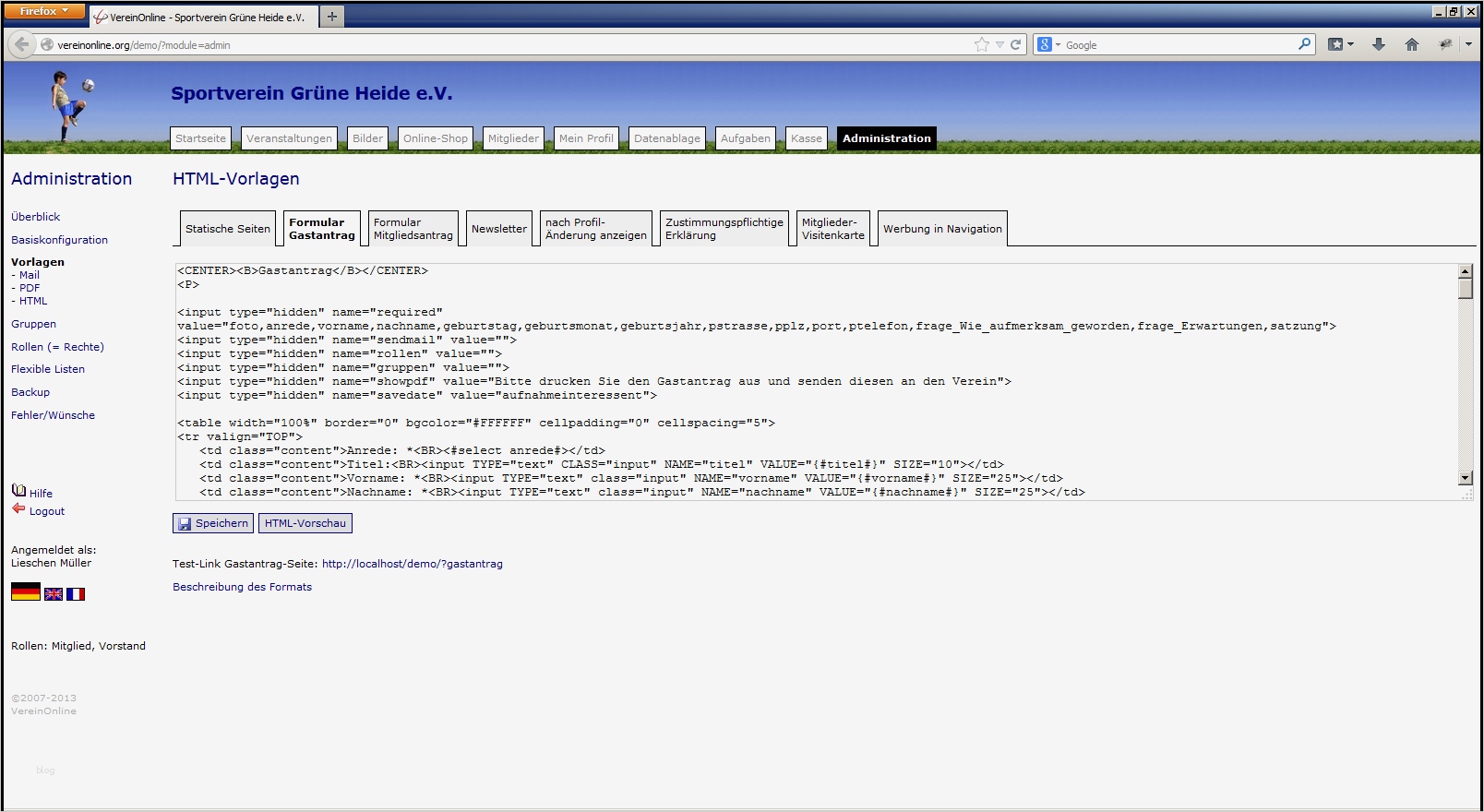Open the localhost gastantrag test link
The height and width of the screenshot is (812, 1484).
tap(413, 564)
